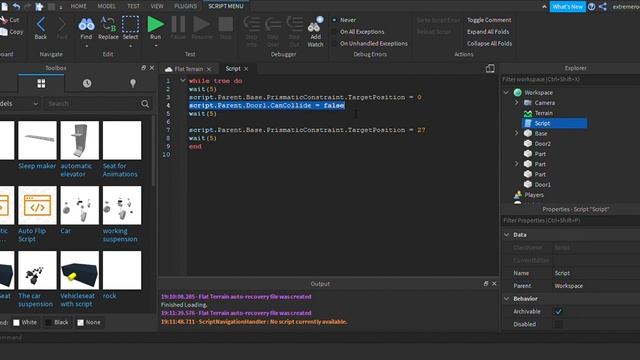The width and height of the screenshot is (640, 360).
Task: Select the Terrain item in Explorer
Action: 543,113
